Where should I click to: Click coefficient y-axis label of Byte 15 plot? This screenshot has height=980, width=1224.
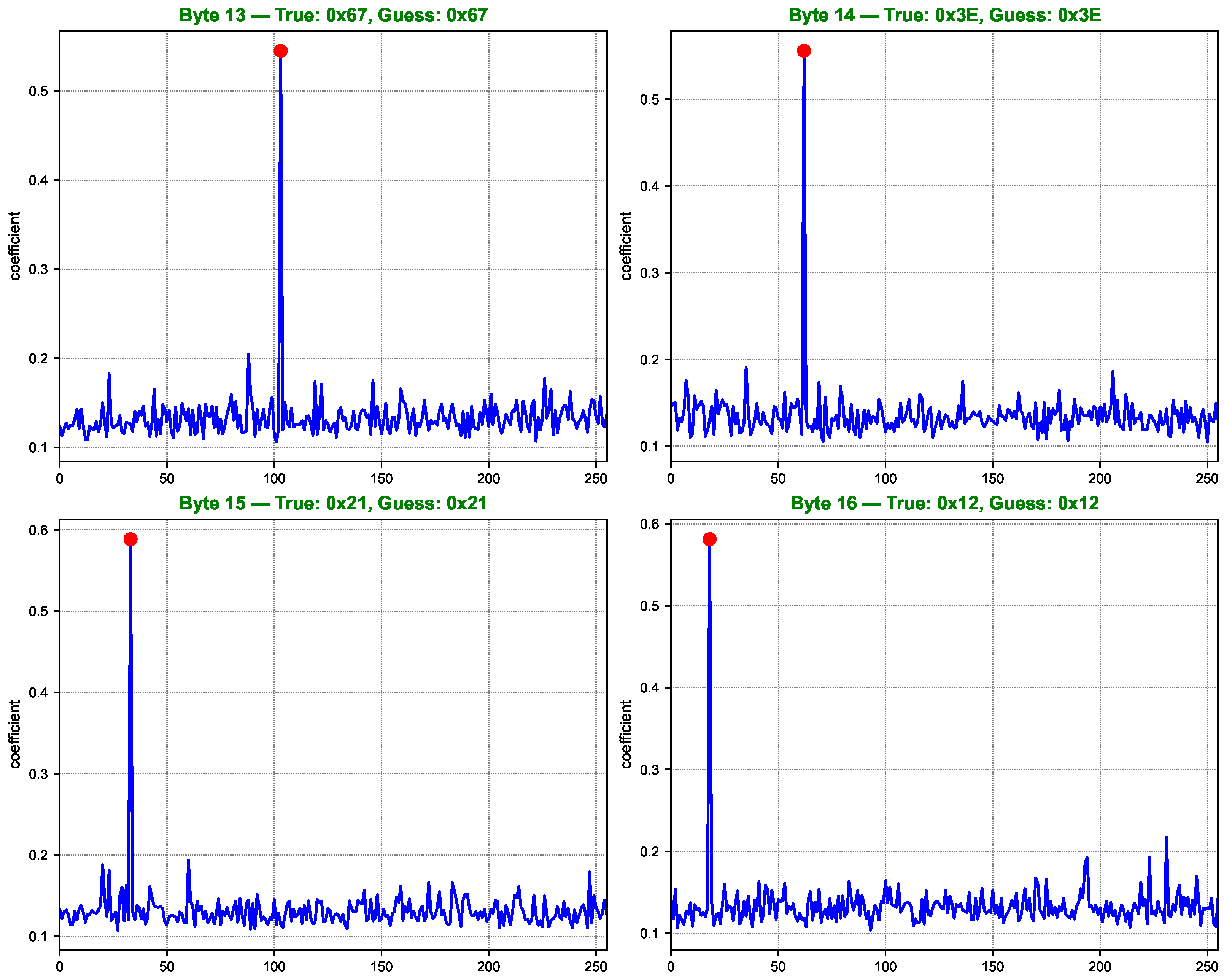point(15,734)
